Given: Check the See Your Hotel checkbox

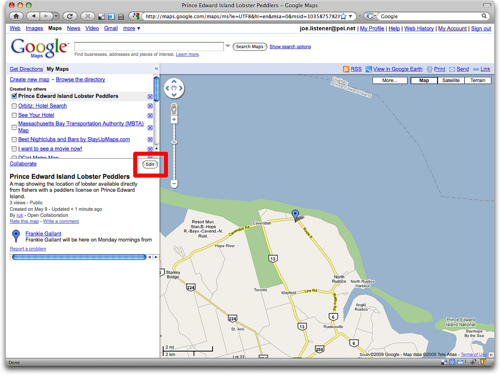Looking at the screenshot, I should point(14,115).
